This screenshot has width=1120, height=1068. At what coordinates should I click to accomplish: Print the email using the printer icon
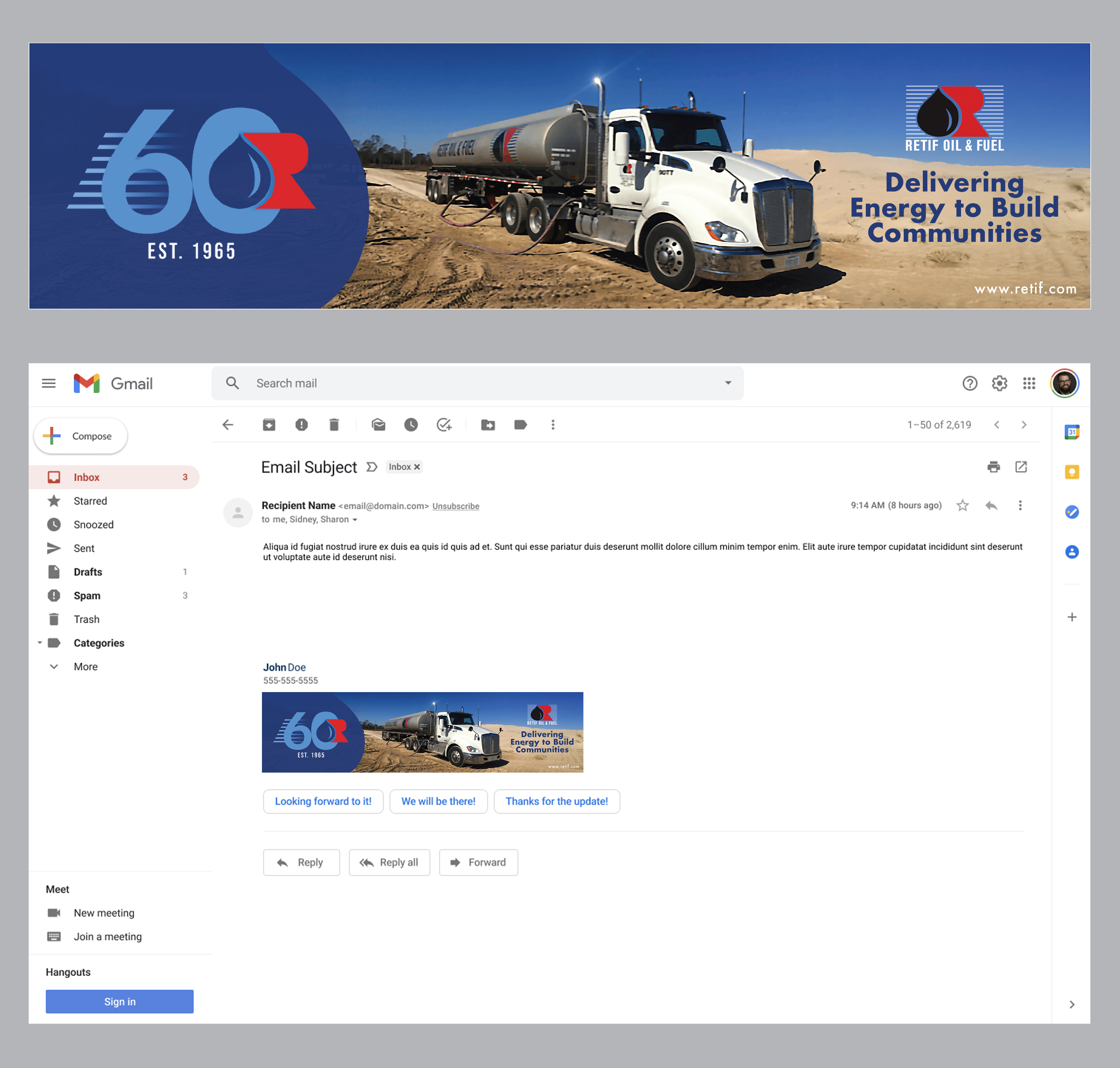click(994, 467)
